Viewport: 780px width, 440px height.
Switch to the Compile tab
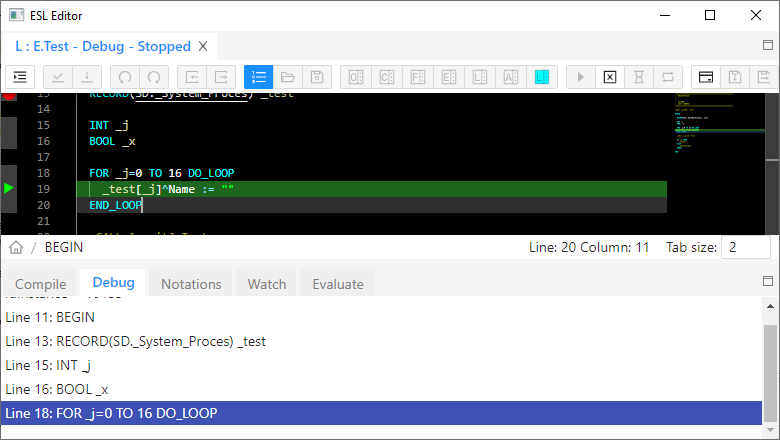[x=40, y=284]
